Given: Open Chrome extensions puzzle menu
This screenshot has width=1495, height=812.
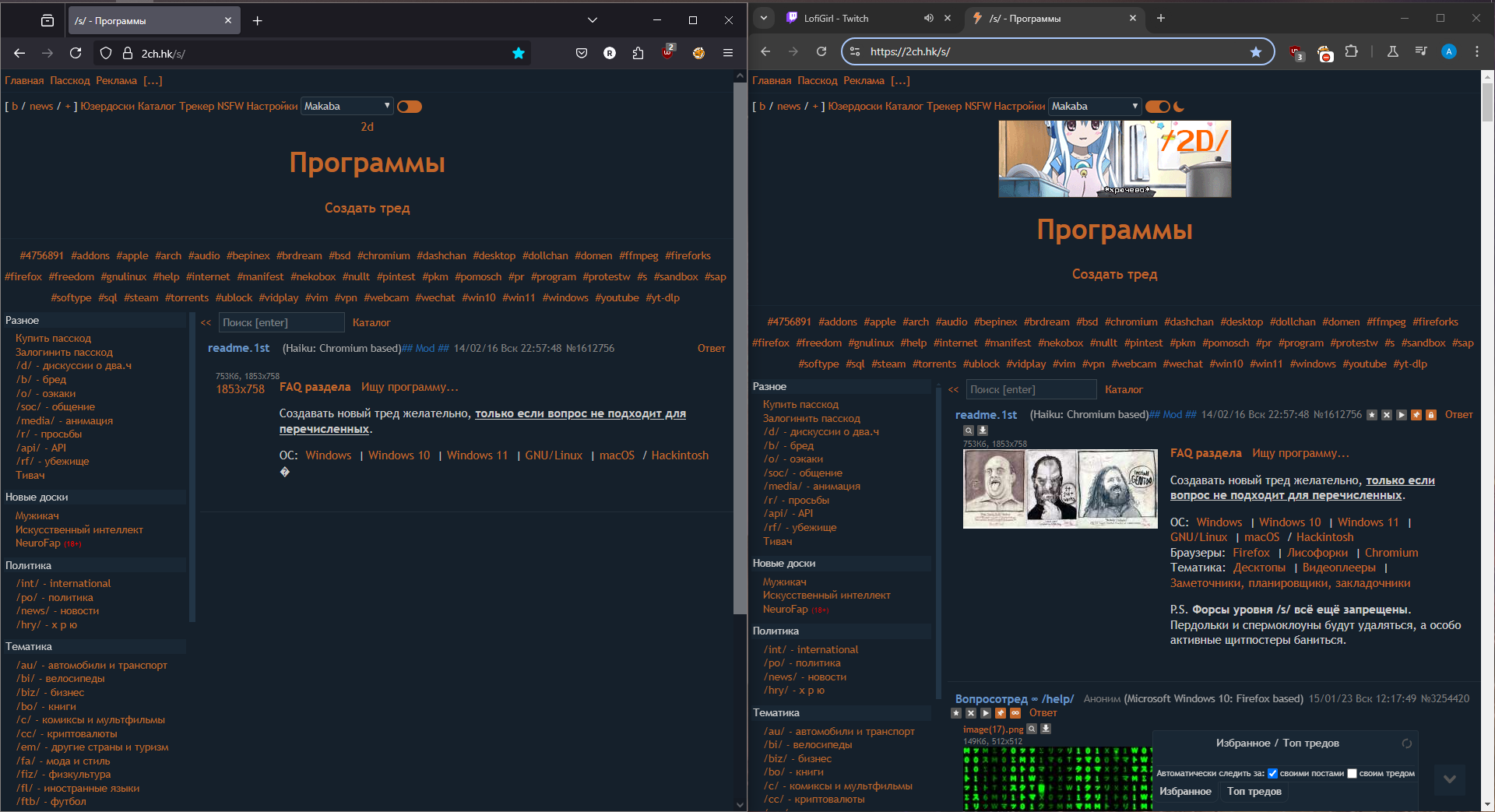Looking at the screenshot, I should [1352, 51].
